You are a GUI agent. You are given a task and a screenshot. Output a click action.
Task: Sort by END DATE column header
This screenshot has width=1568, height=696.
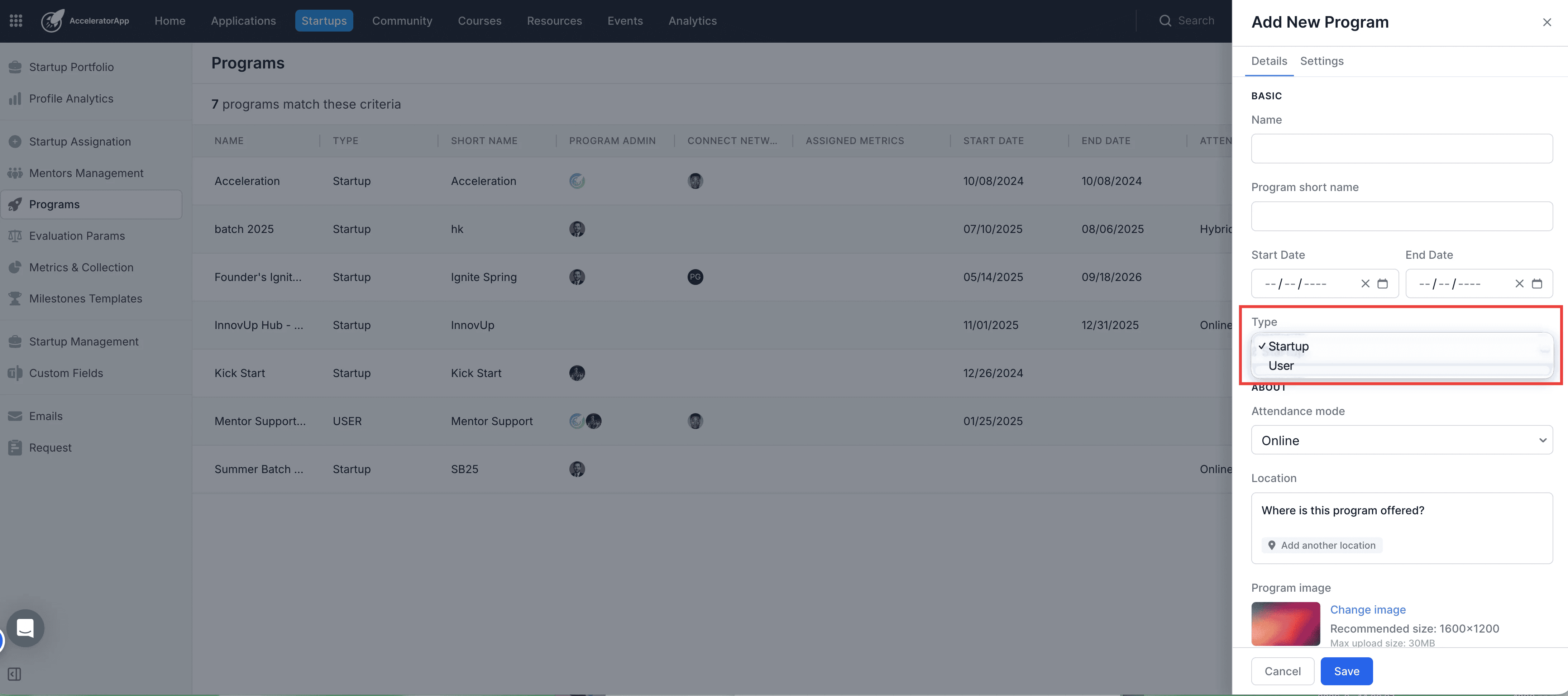(x=1105, y=141)
